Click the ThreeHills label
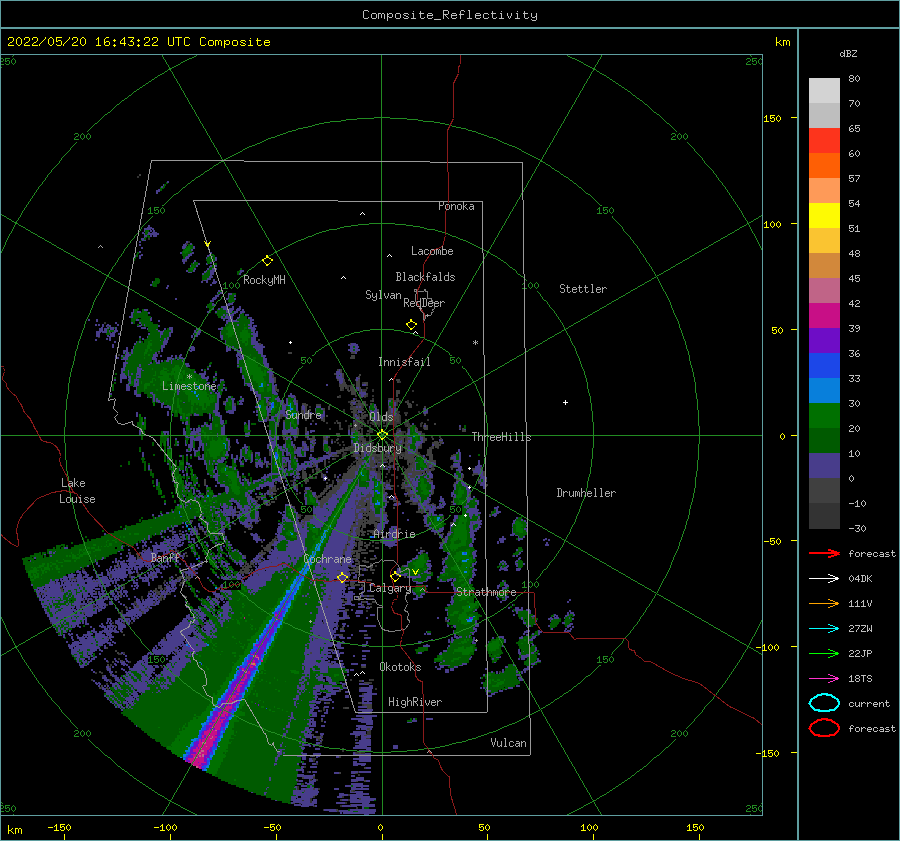Screen dimensions: 900x841 501,437
